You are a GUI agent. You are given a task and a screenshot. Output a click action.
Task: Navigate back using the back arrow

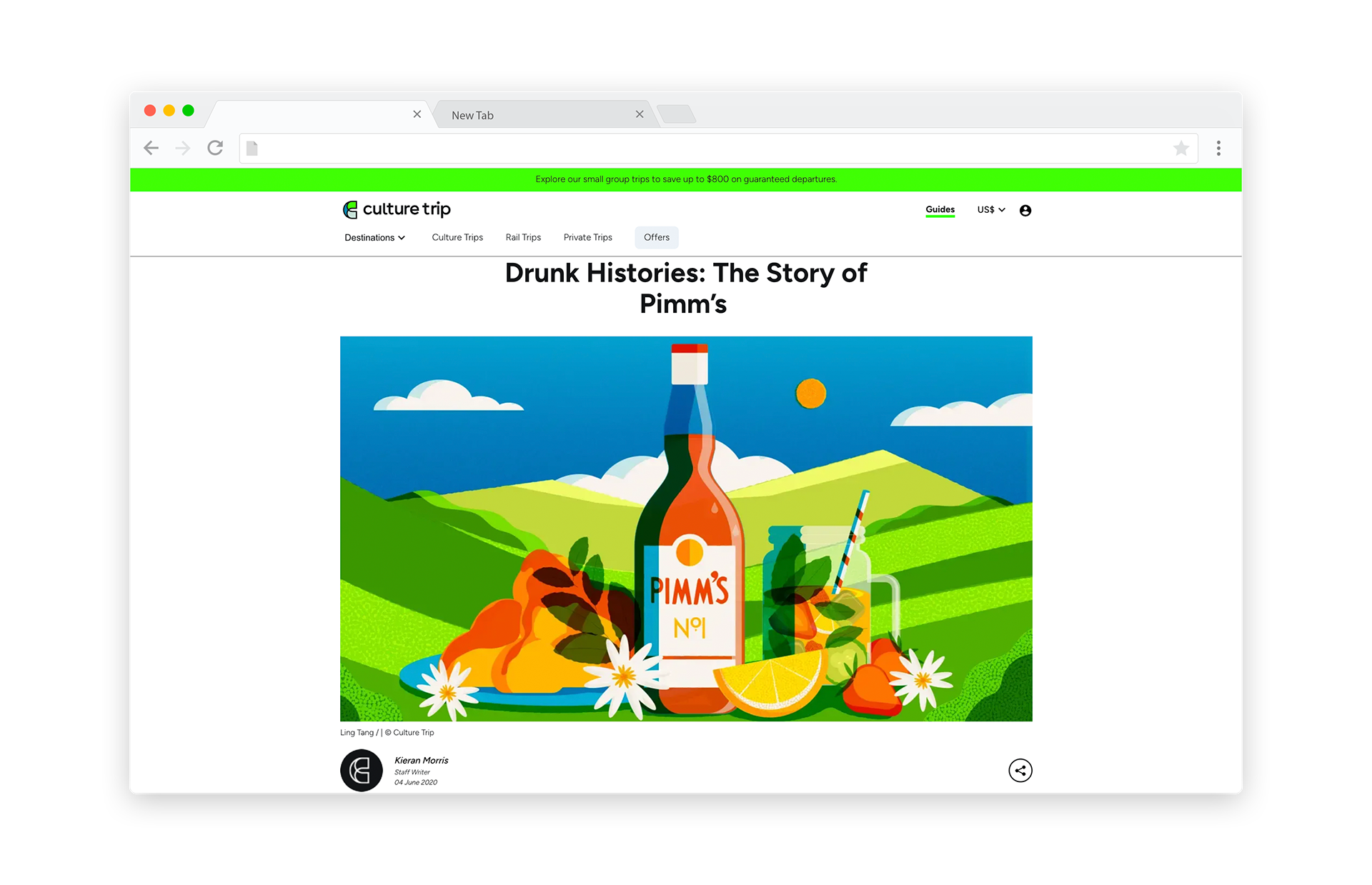(x=151, y=148)
